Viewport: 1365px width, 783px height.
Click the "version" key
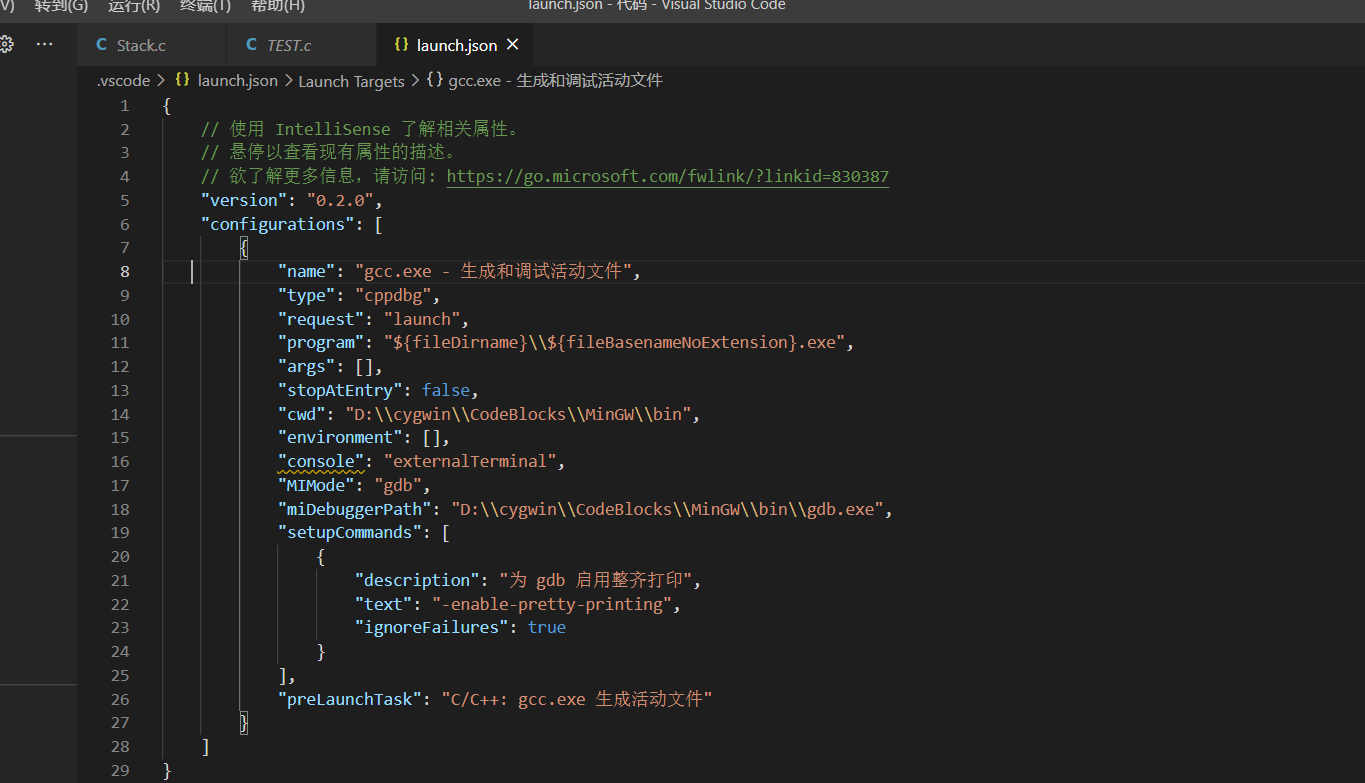(243, 201)
